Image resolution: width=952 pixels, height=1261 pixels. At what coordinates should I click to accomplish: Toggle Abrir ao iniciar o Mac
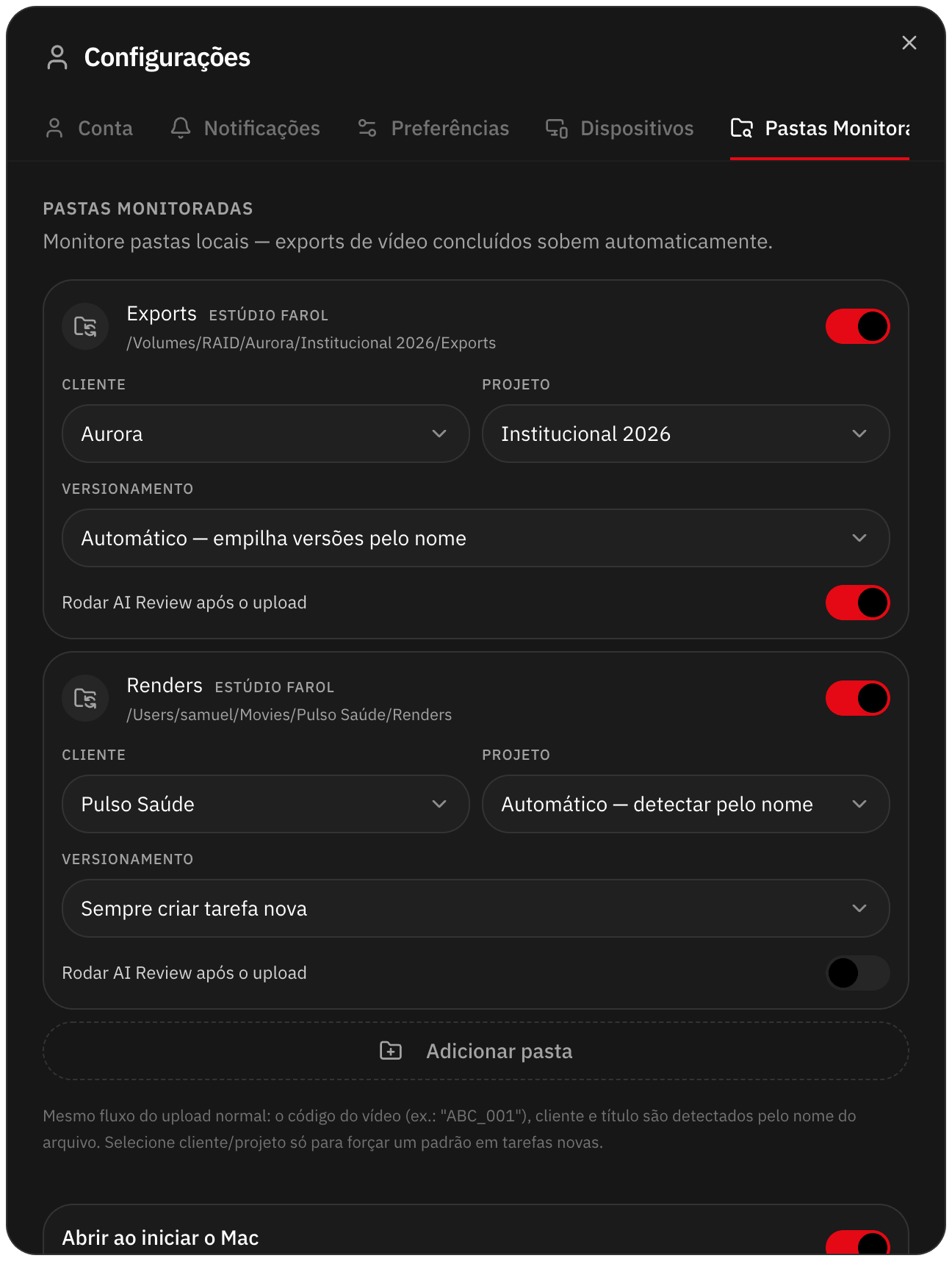pyautogui.click(x=858, y=1242)
